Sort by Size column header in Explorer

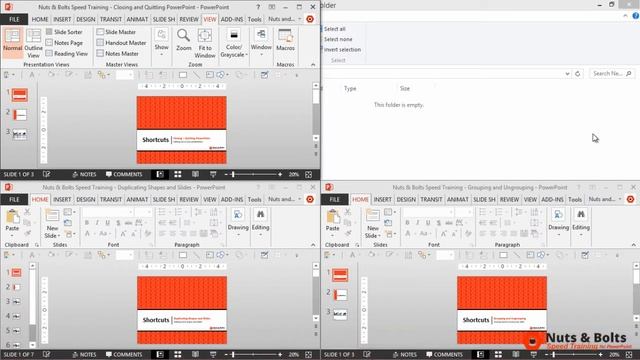pyautogui.click(x=404, y=89)
